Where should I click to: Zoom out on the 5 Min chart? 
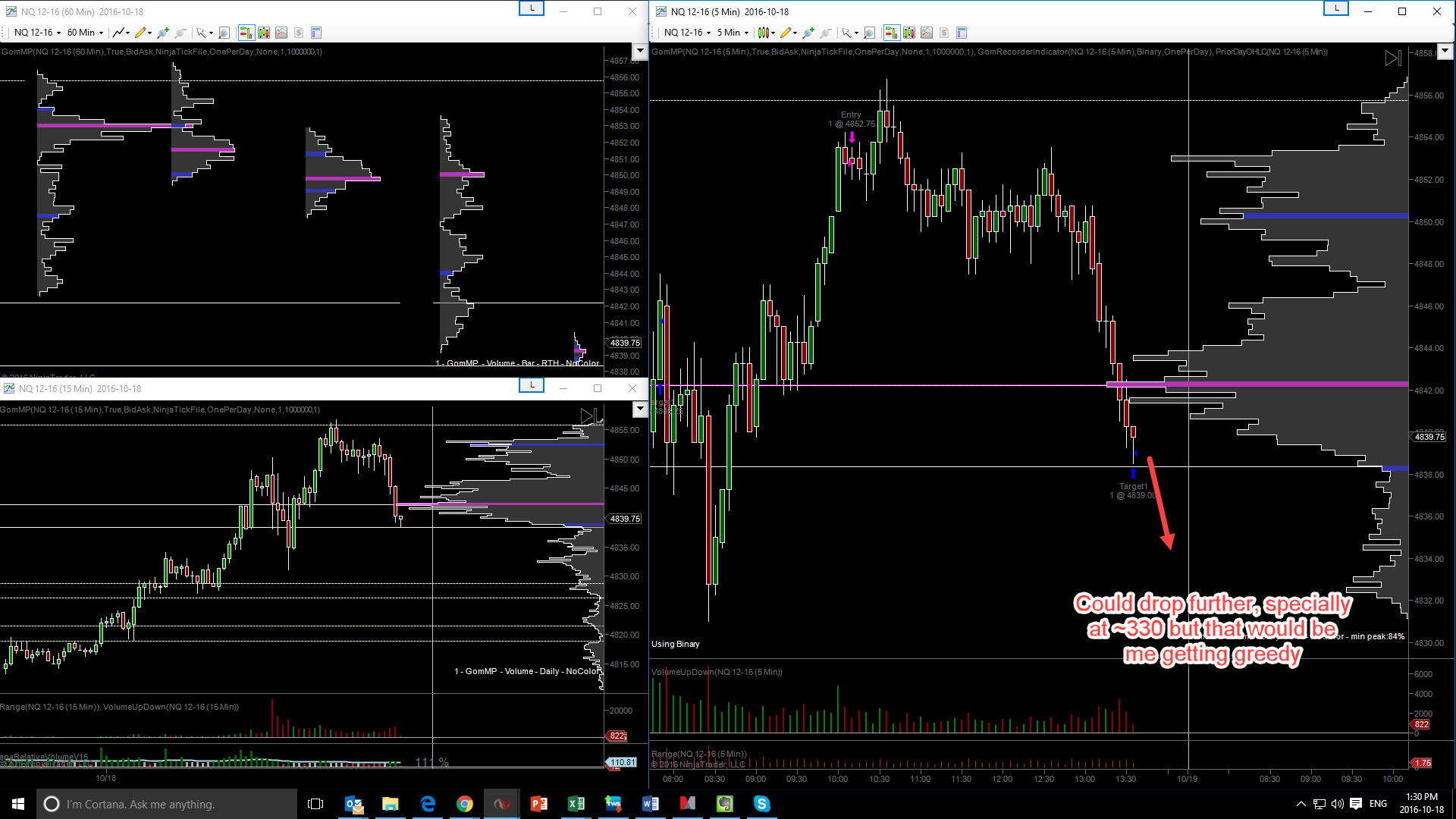pos(826,33)
